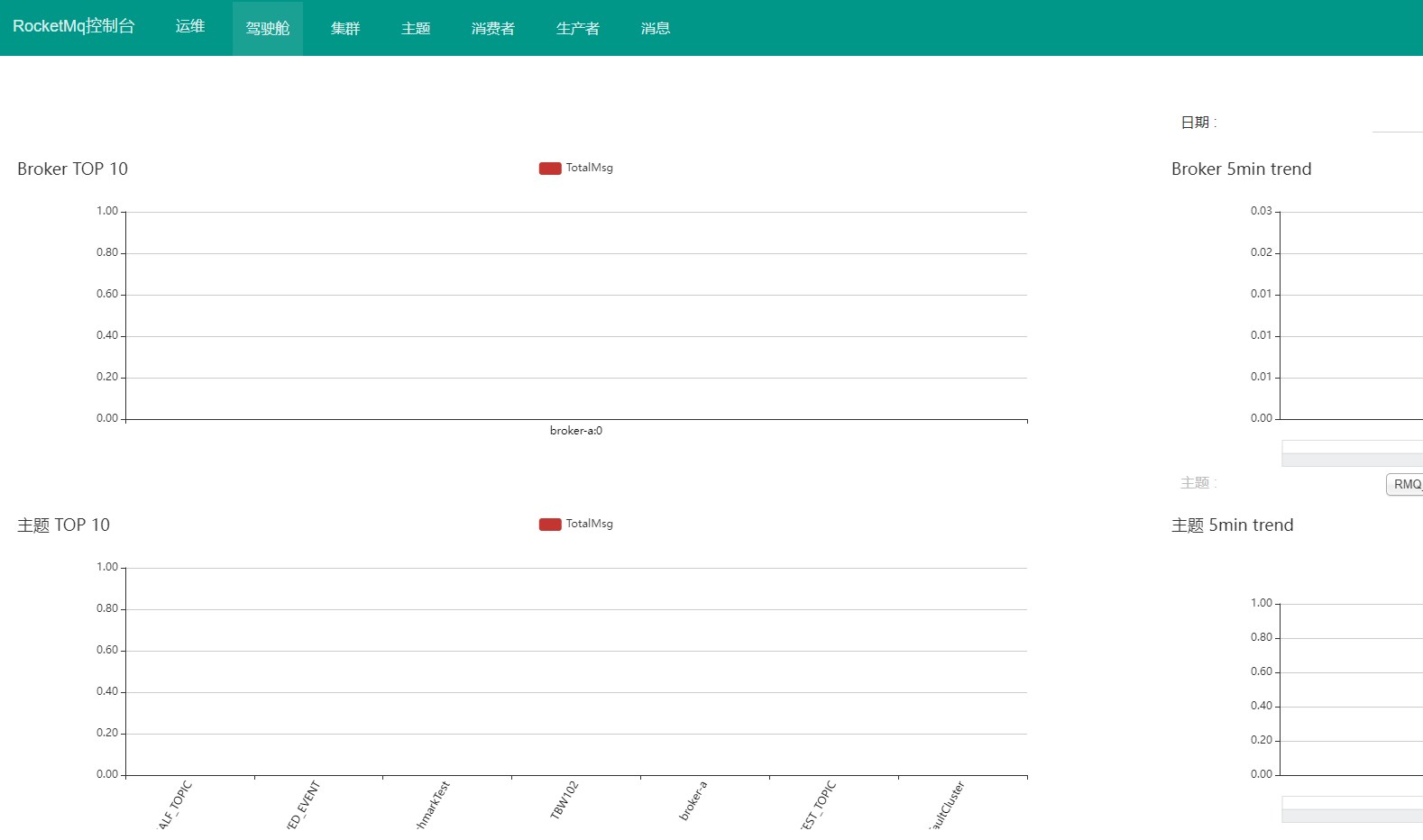The width and height of the screenshot is (1423, 840).
Task: Click the 主题 5min trend title
Action: (x=1233, y=525)
